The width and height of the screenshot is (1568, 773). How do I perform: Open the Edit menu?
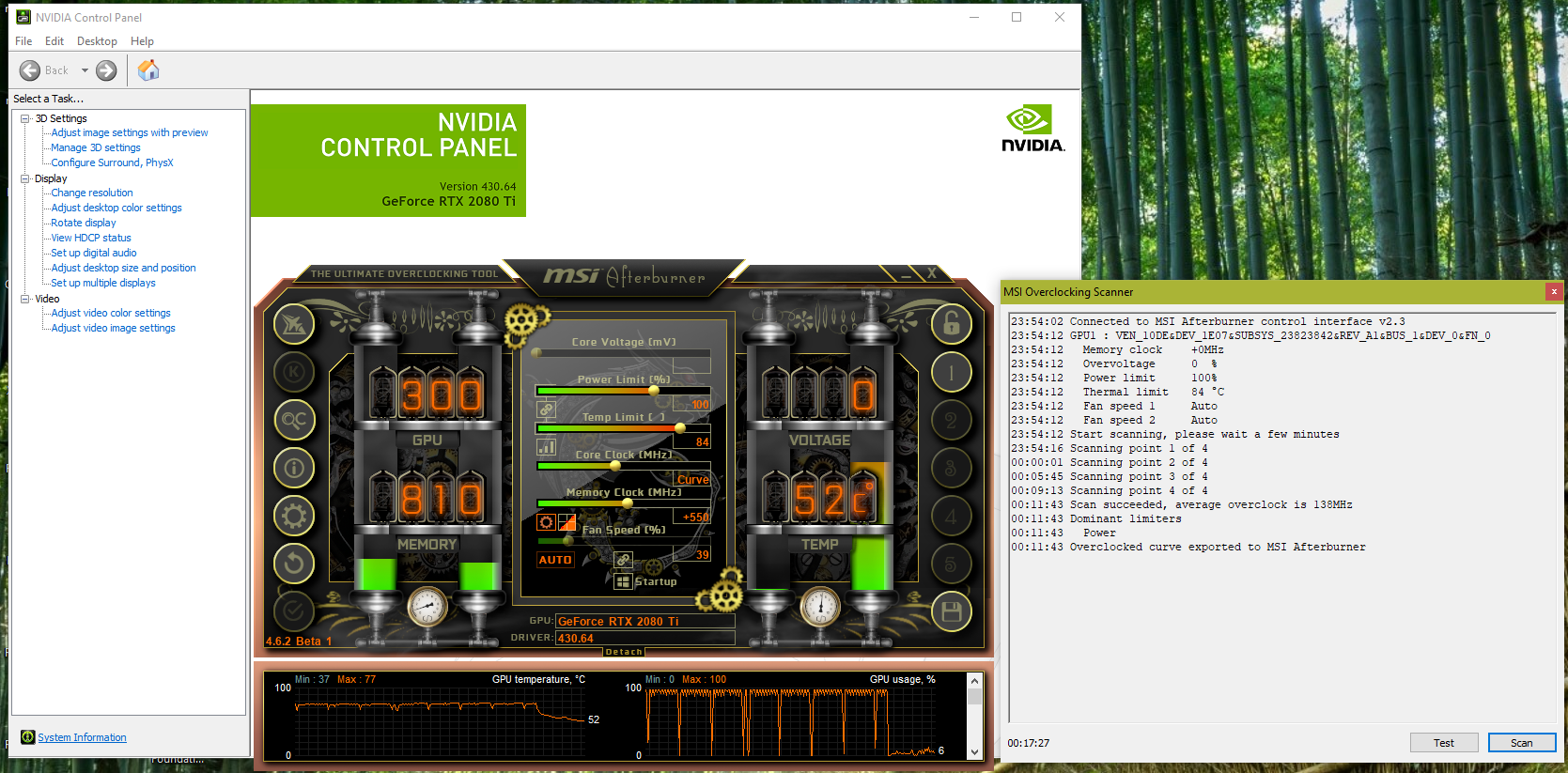point(54,41)
